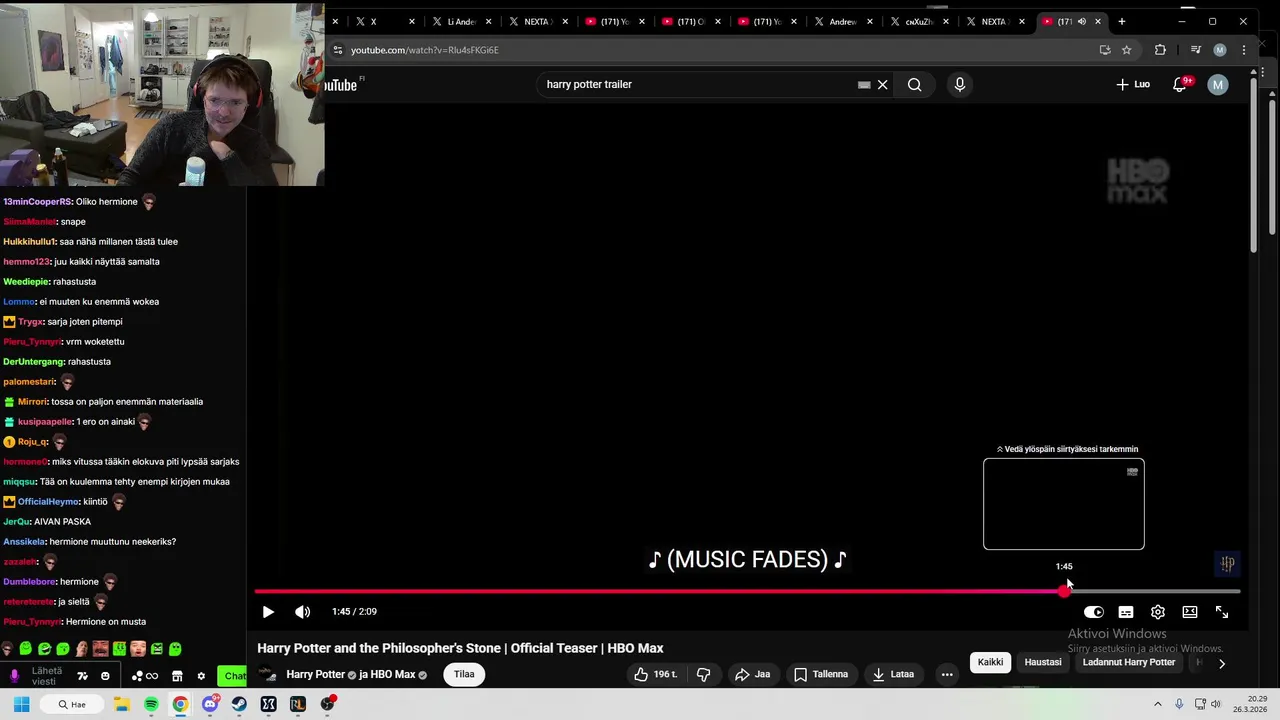Mute the YouTube player volume

pos(303,612)
